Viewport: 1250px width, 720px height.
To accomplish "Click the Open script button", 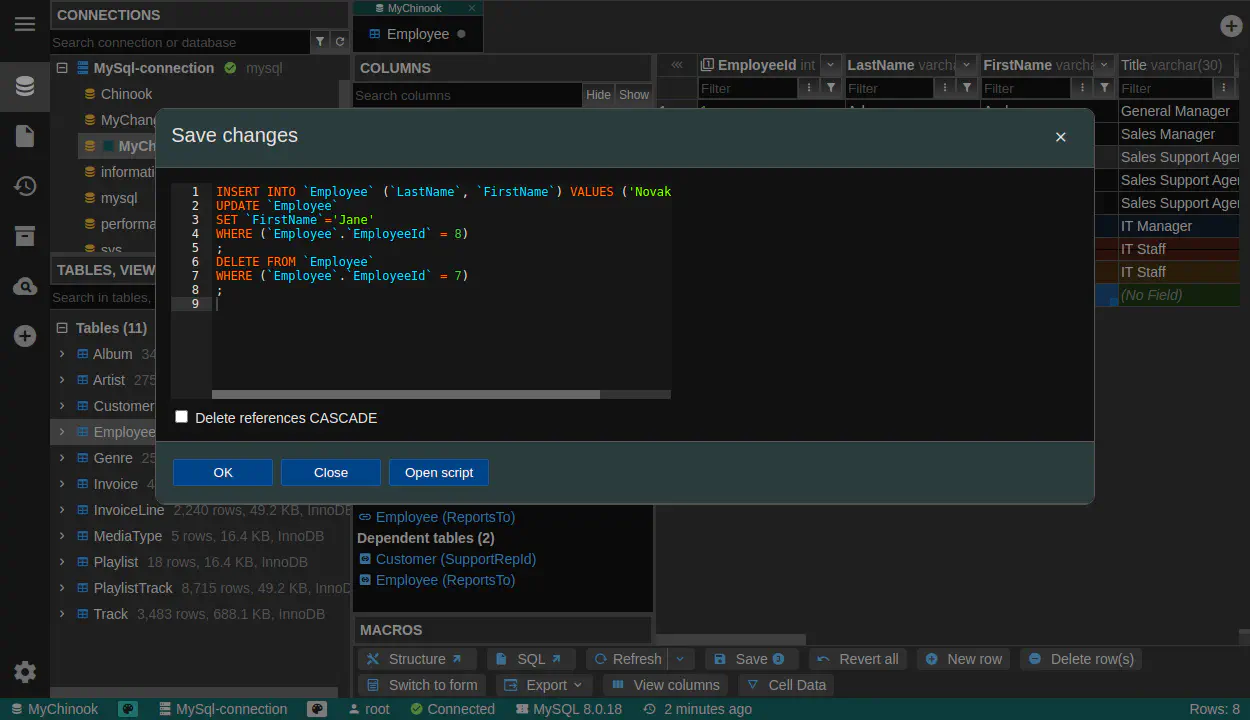I will pos(439,472).
